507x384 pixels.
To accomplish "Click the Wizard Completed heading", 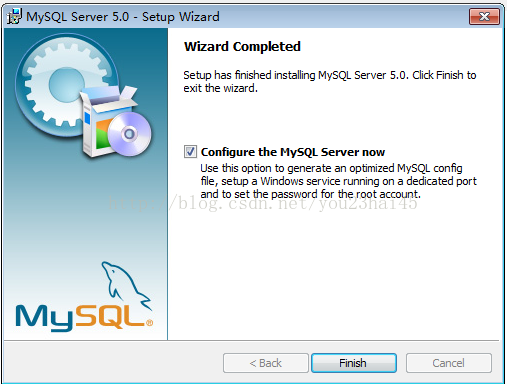I will point(242,47).
